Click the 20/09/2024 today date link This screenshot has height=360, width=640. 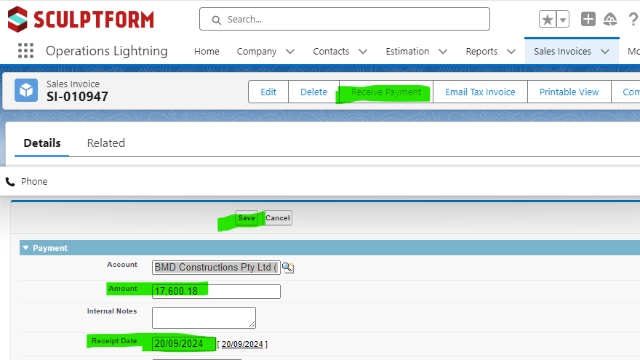(x=242, y=344)
